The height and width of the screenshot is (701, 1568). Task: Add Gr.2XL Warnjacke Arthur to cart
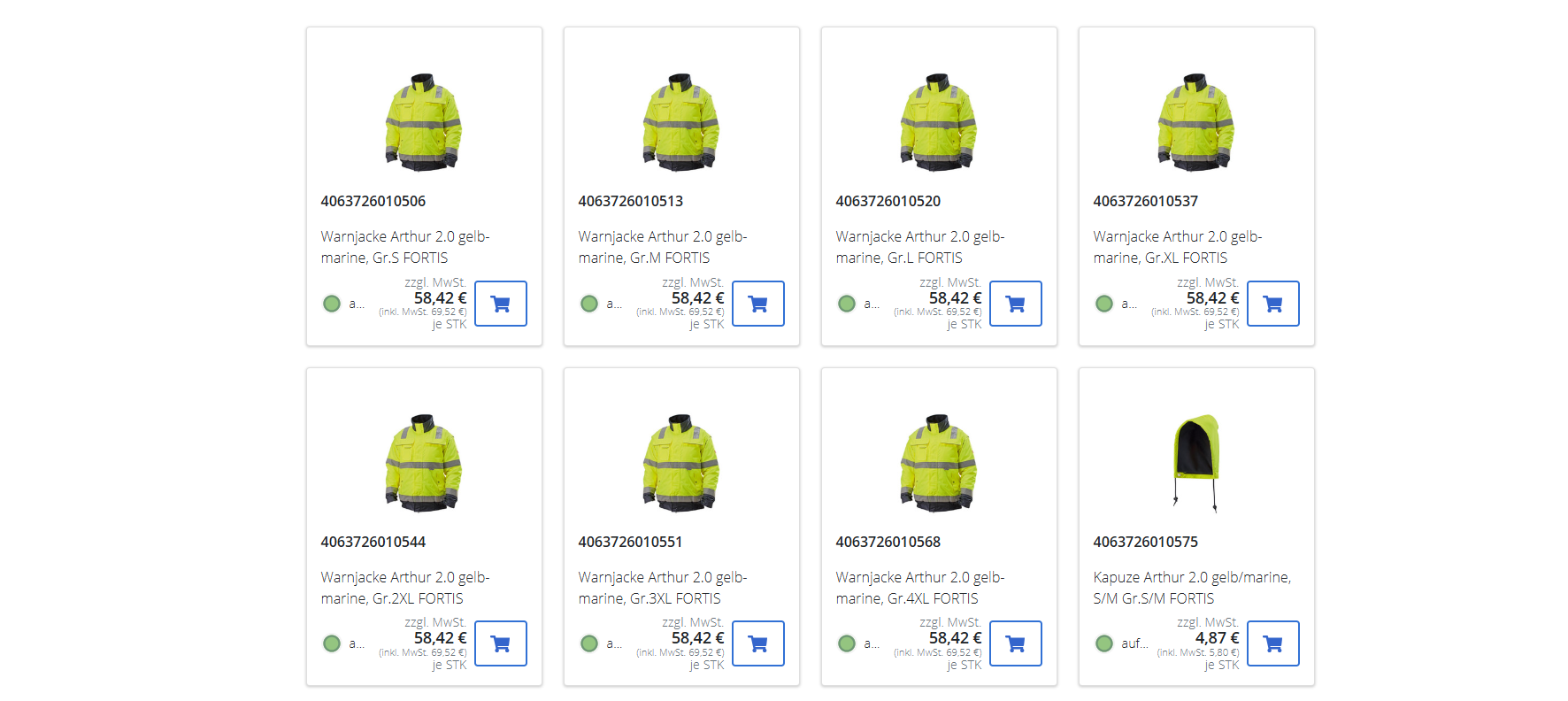click(501, 643)
